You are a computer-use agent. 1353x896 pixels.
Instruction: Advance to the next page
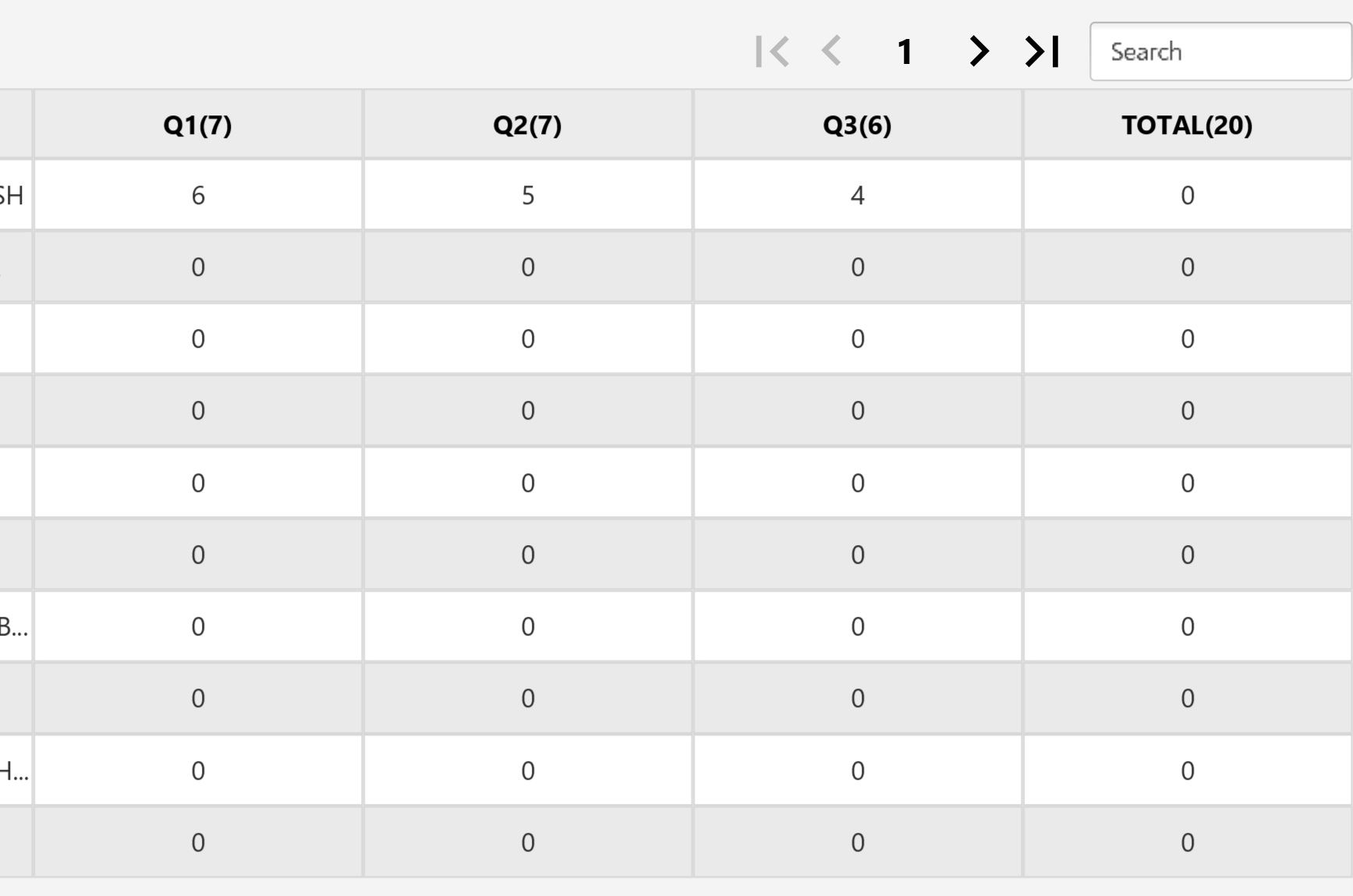click(978, 51)
